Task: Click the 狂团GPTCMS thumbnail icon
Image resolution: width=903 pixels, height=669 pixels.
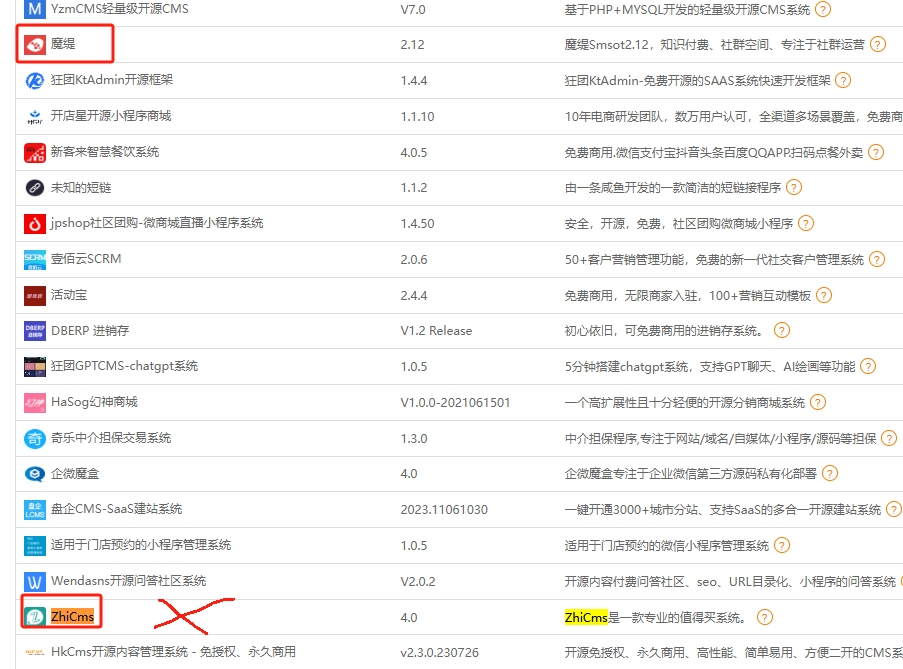Action: pyautogui.click(x=35, y=367)
